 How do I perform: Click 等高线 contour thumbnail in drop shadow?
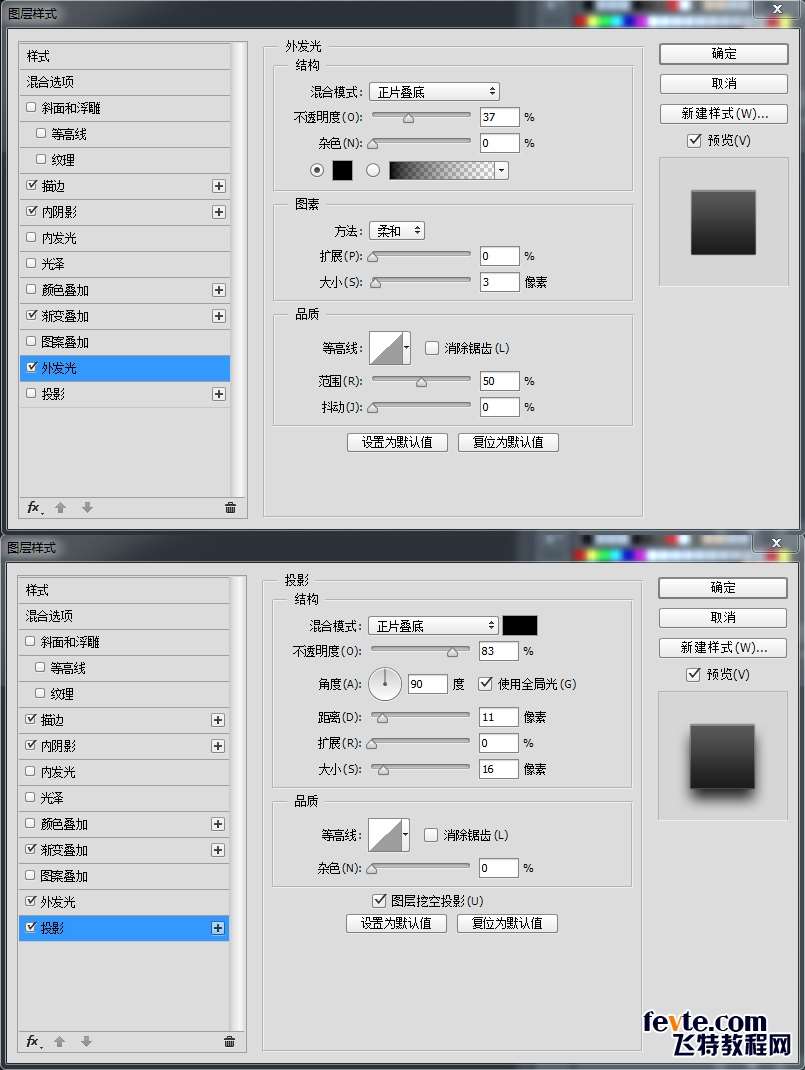coord(385,835)
